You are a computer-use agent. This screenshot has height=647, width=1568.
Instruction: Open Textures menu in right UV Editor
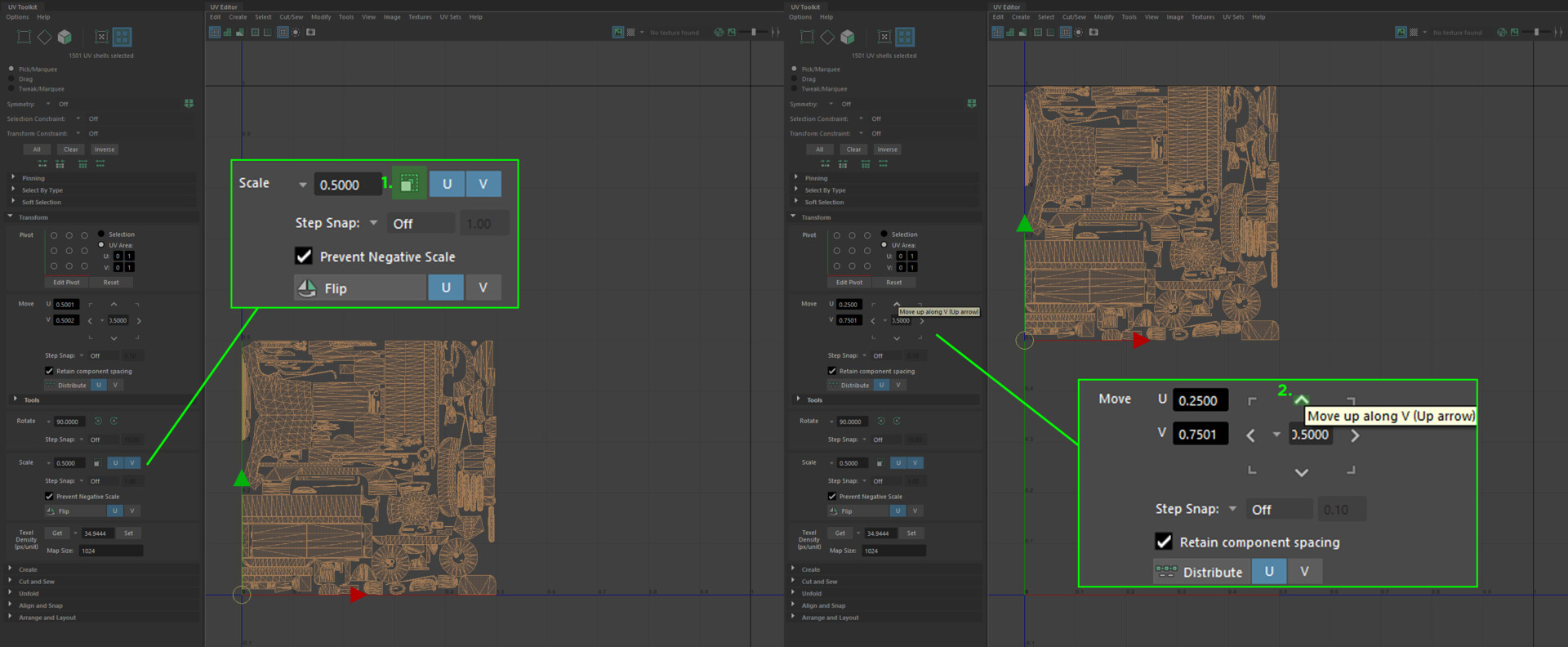click(x=1202, y=17)
